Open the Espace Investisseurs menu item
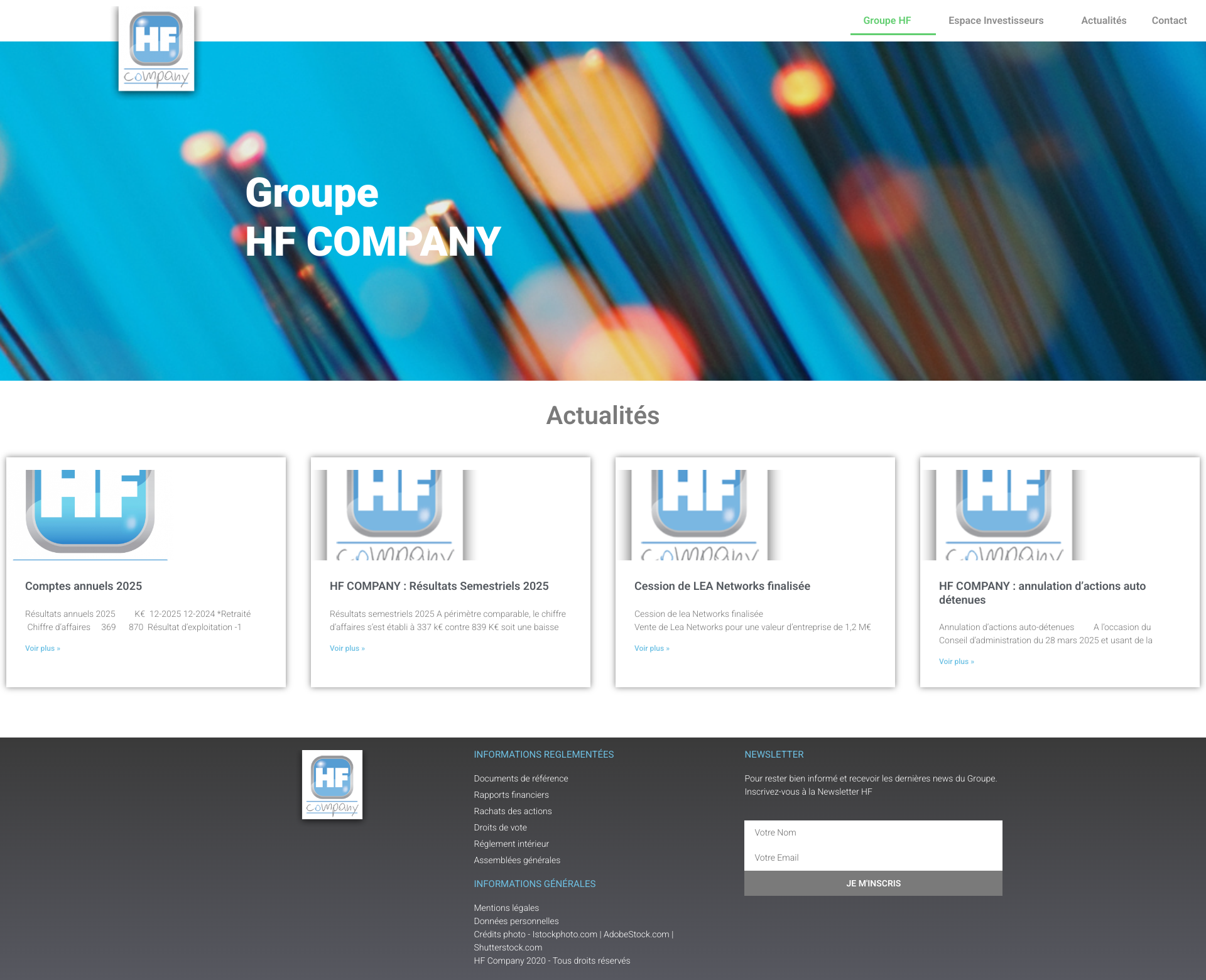 tap(996, 21)
